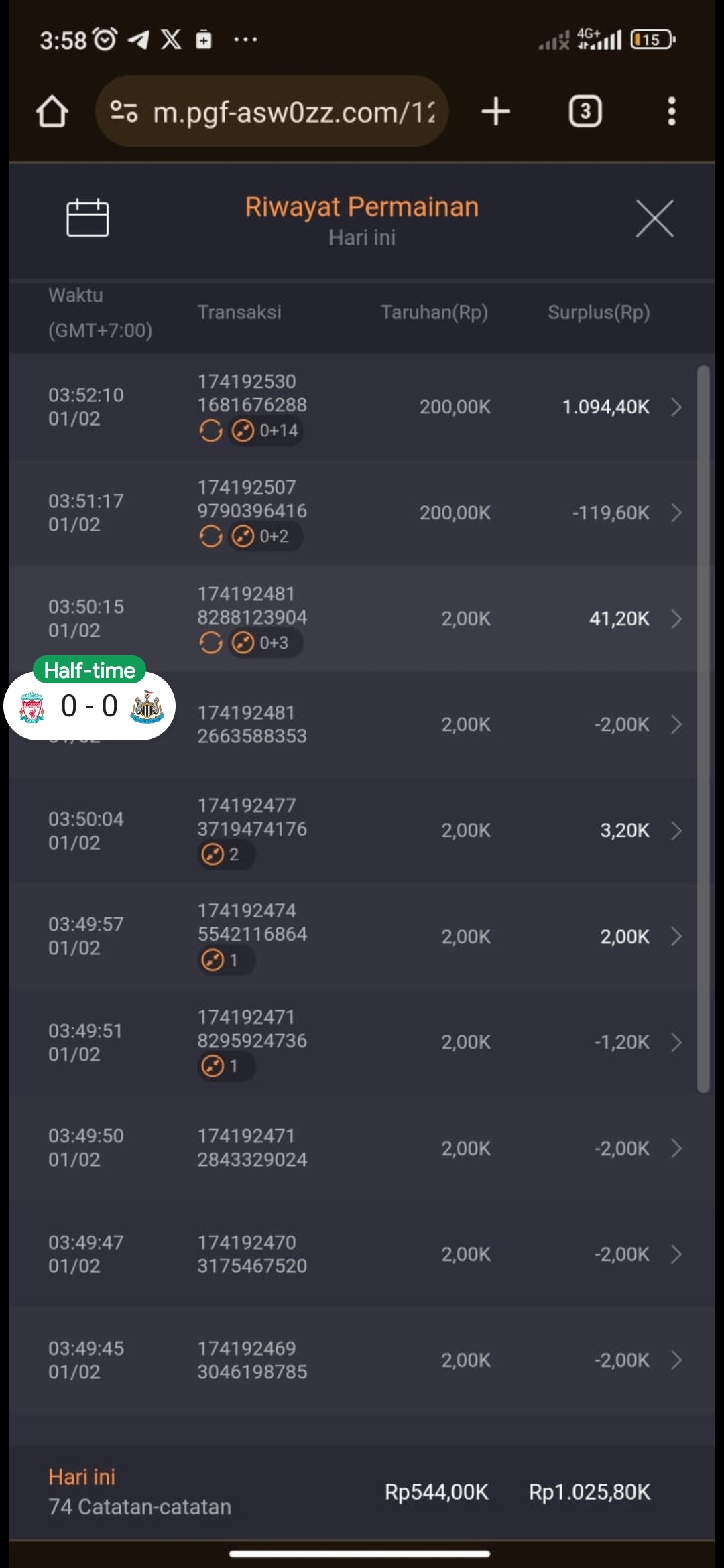The width and height of the screenshot is (724, 1568).
Task: Tap the free spin icon on 0+14 row
Action: tap(210, 431)
